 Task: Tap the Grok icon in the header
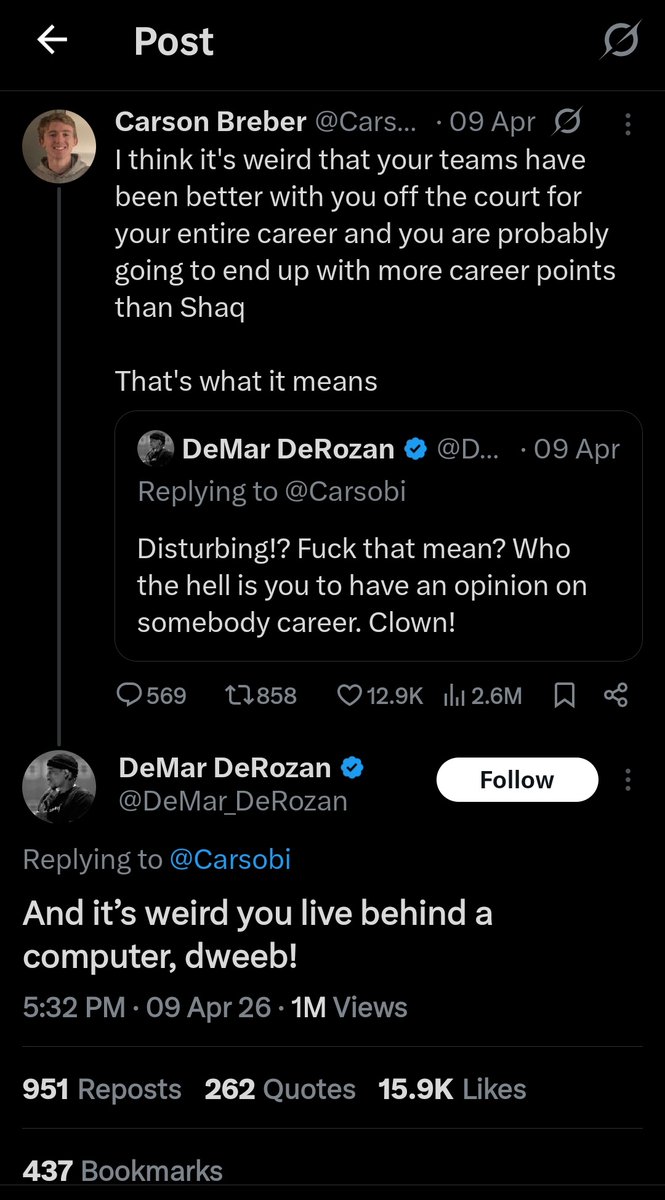[620, 41]
